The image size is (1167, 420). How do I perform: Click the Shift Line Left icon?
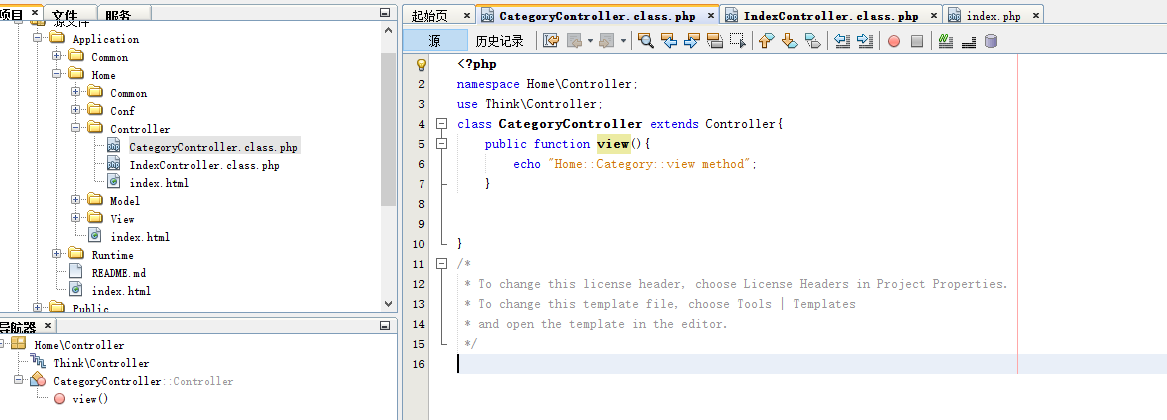point(842,41)
